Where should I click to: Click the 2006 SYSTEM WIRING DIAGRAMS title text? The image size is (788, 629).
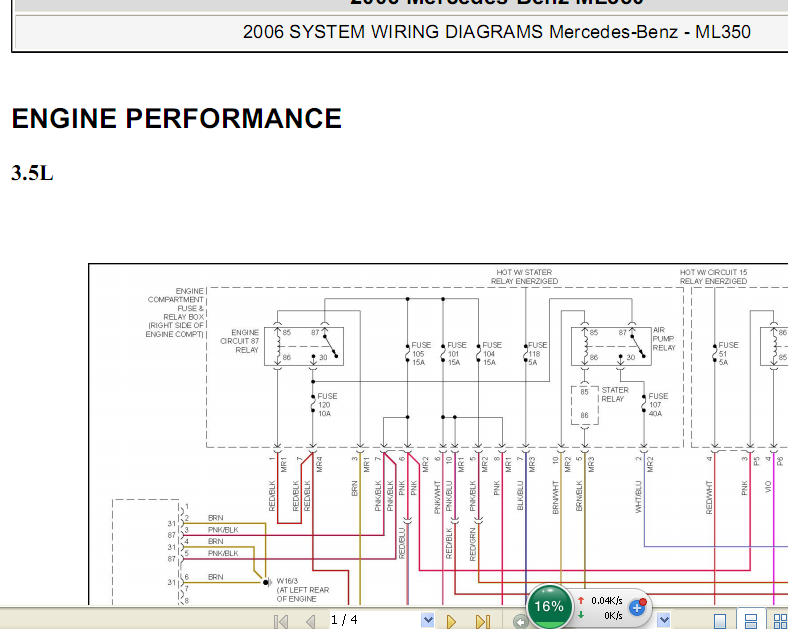(497, 32)
